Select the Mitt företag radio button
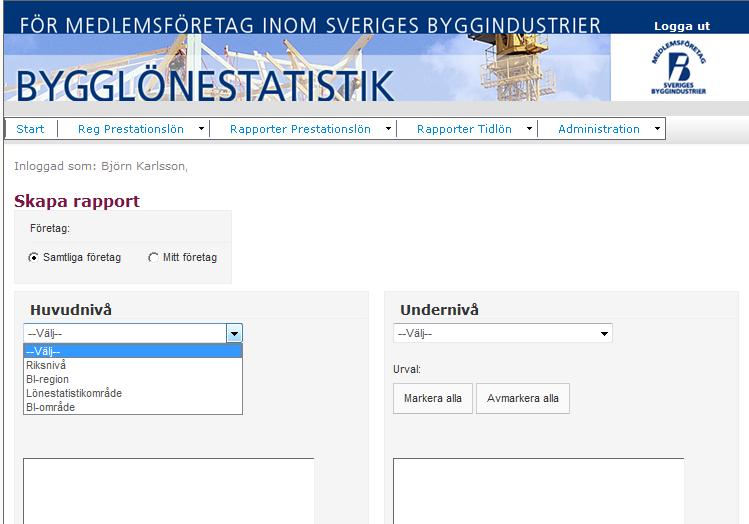 click(153, 257)
